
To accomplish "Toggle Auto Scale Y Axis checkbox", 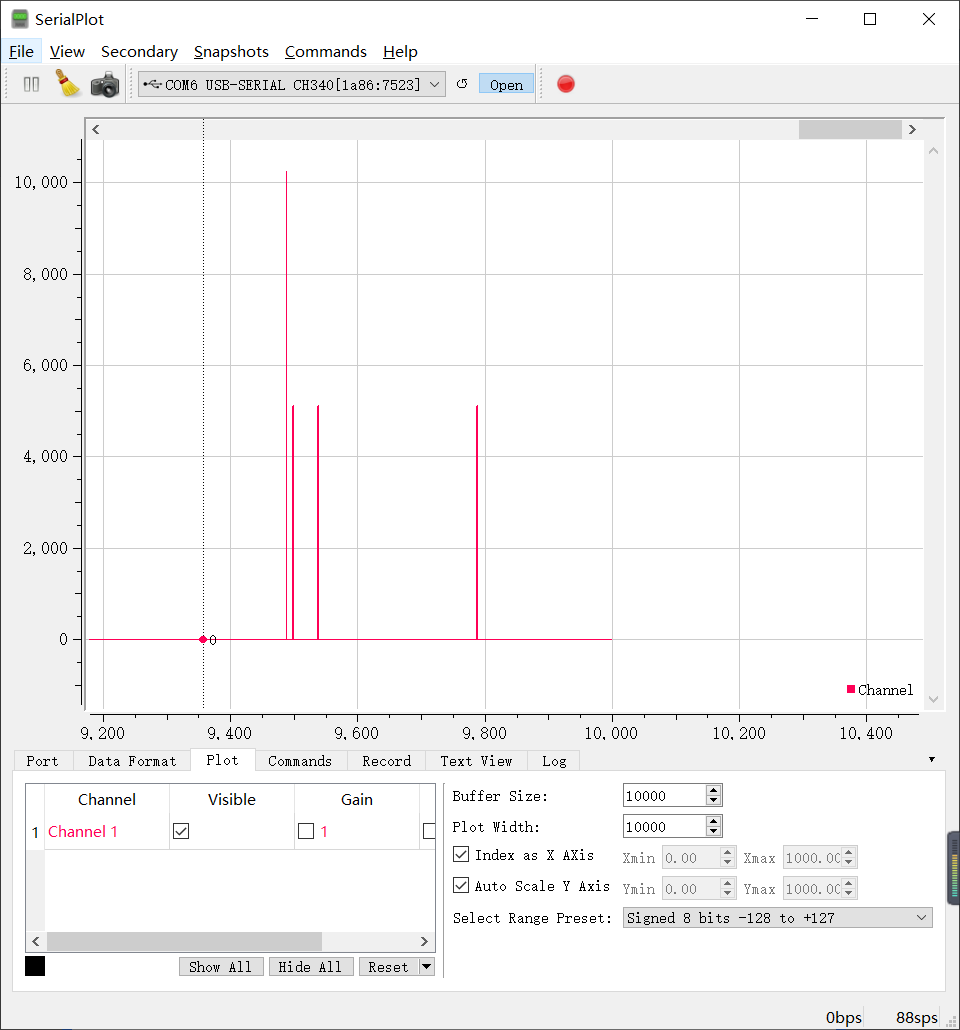I will (461, 885).
